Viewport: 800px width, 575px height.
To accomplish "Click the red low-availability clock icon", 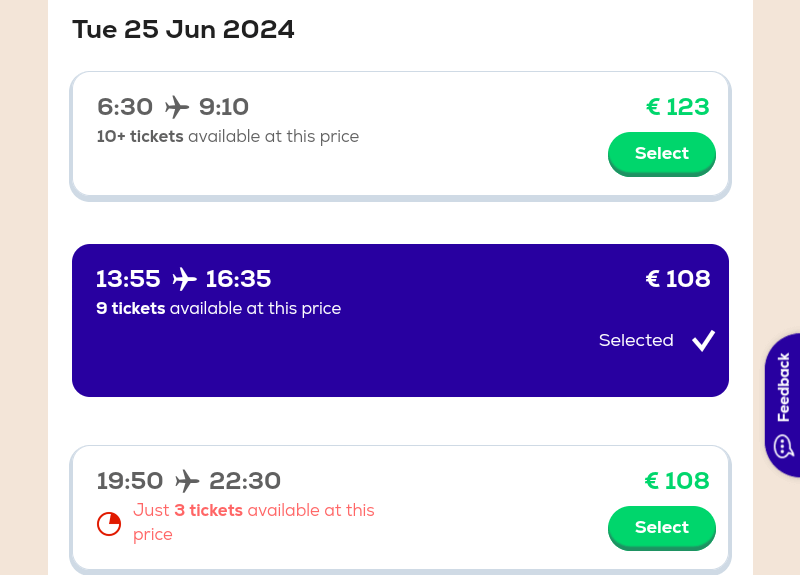I will 109,523.
